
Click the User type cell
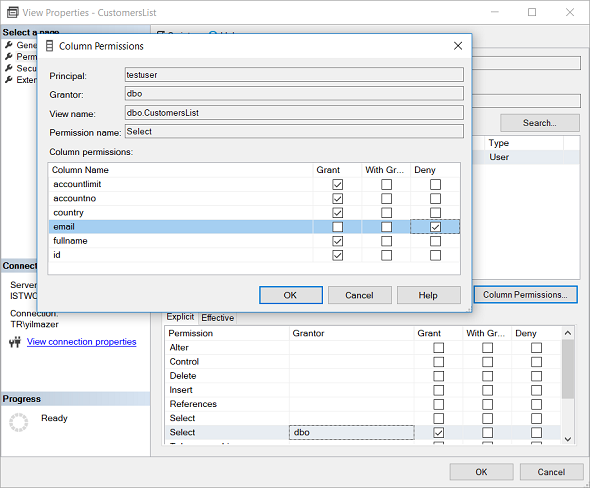pyautogui.click(x=524, y=157)
